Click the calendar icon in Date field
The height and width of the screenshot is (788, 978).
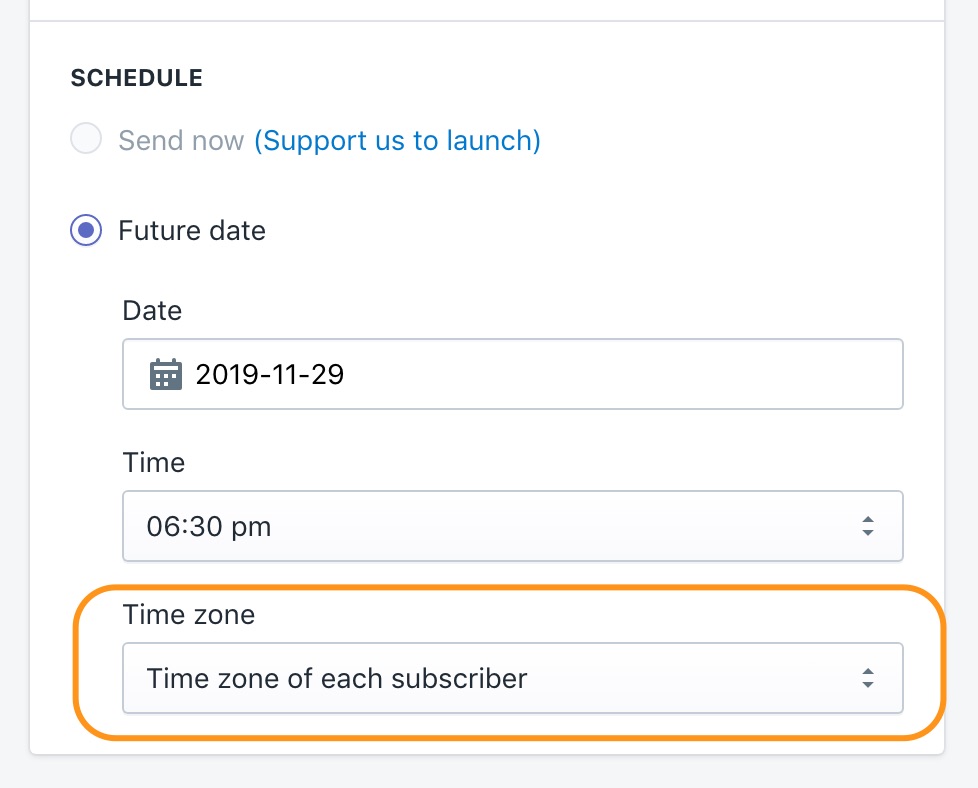(x=165, y=374)
